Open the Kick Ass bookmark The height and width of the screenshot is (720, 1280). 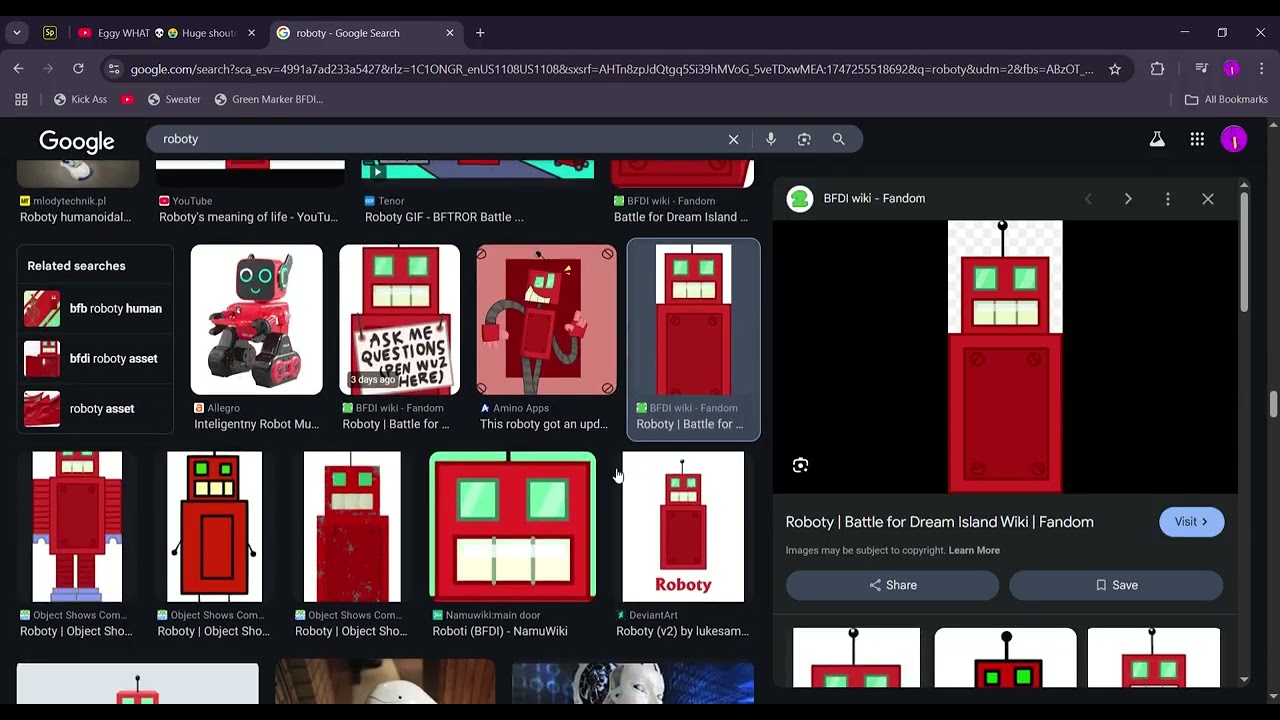[80, 99]
